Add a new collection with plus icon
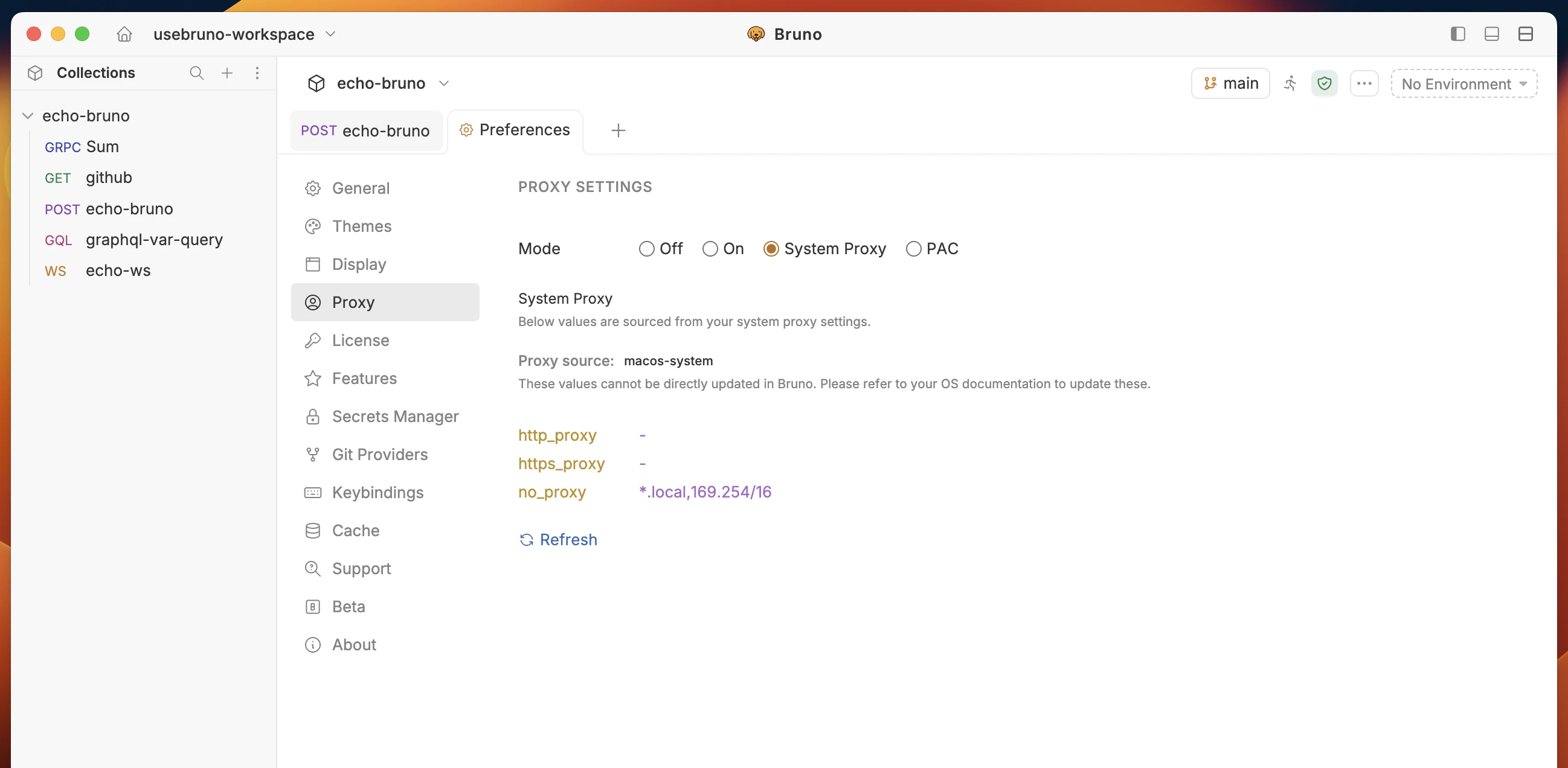 227,73
